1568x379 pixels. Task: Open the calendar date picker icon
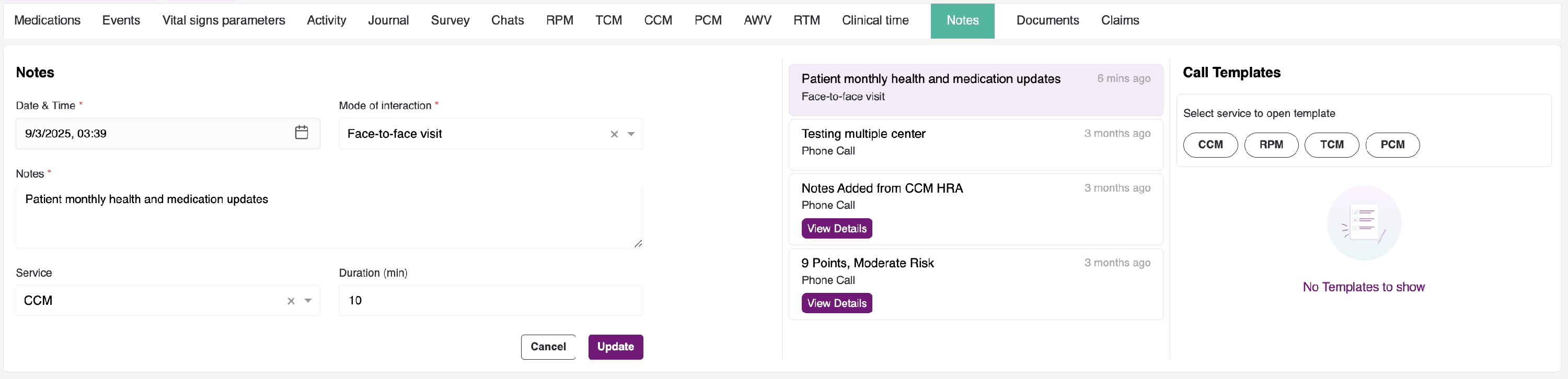coord(301,133)
